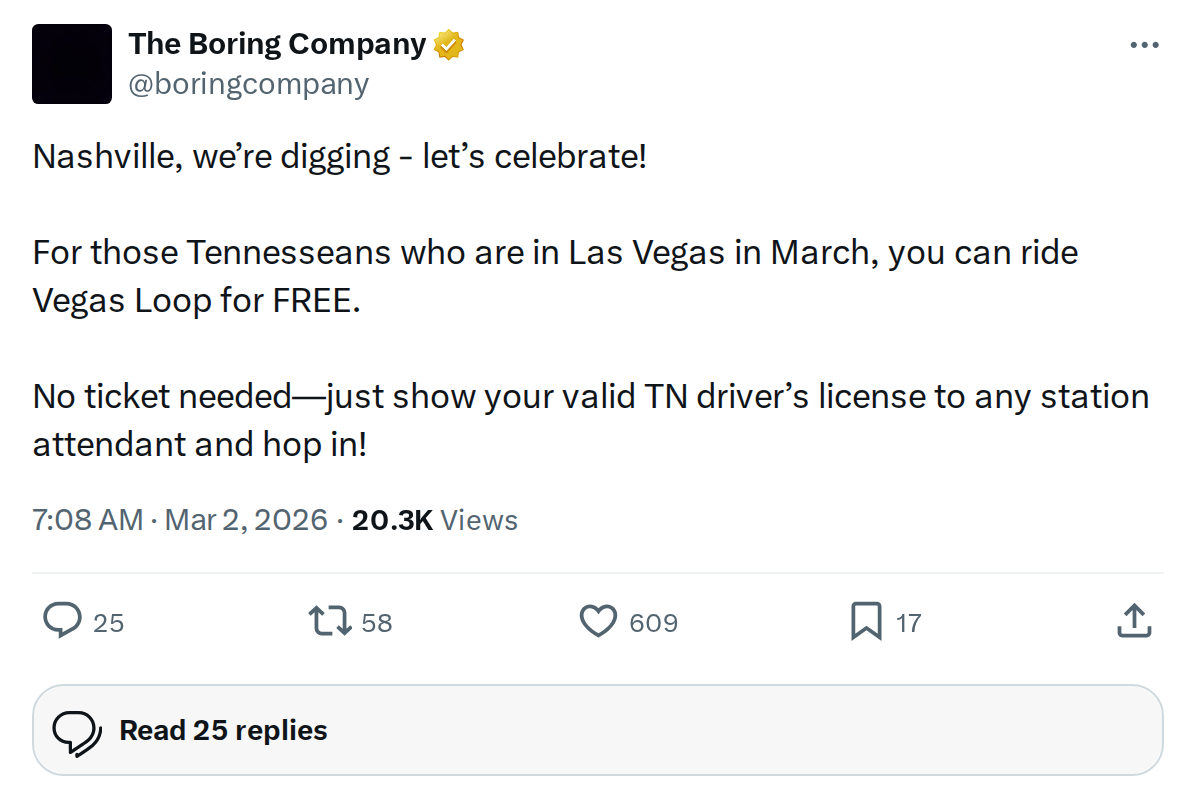Reply to The Boring Company's tweet
The image size is (1196, 792).
click(64, 621)
